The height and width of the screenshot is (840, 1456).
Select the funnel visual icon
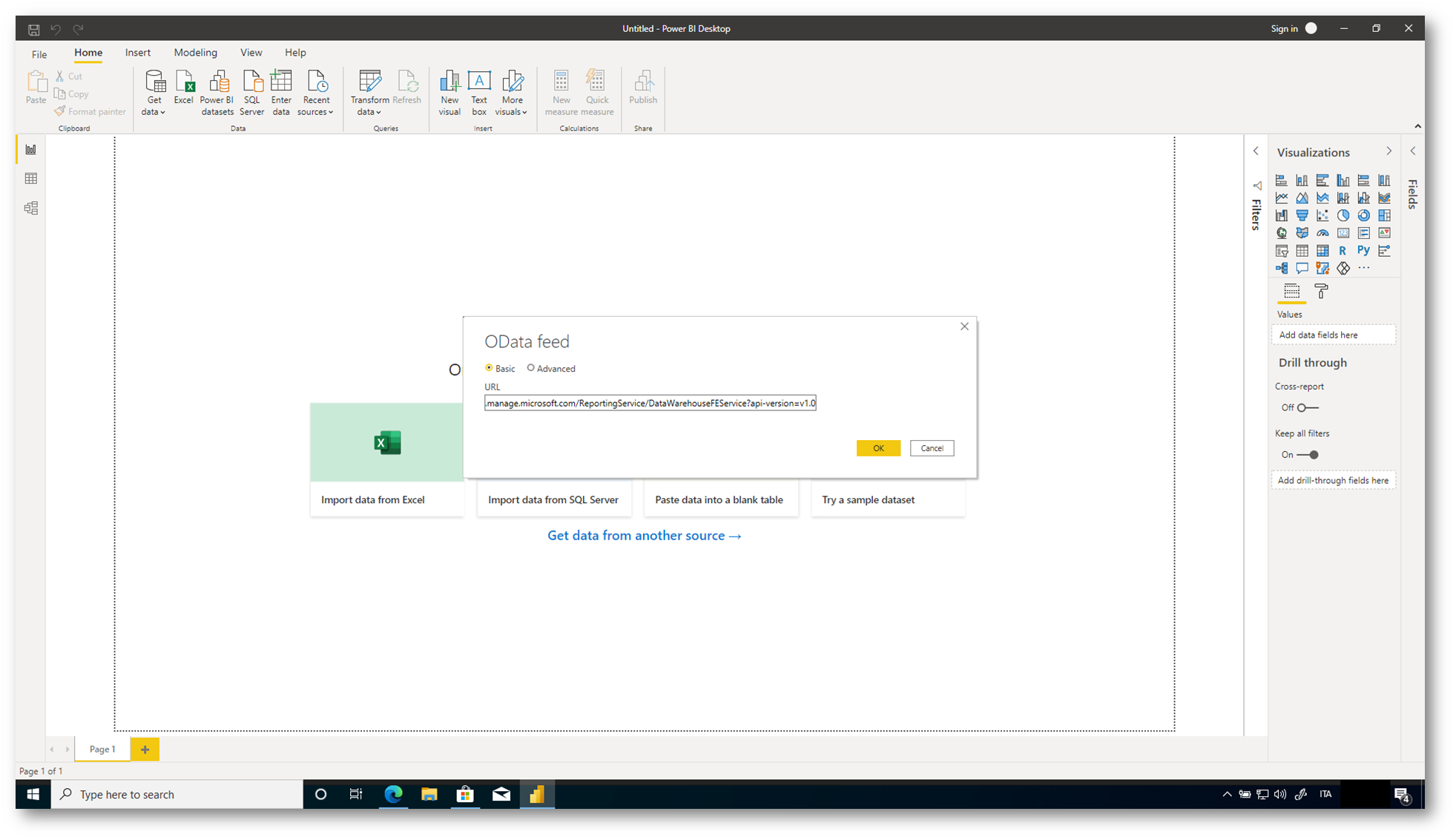(x=1302, y=215)
